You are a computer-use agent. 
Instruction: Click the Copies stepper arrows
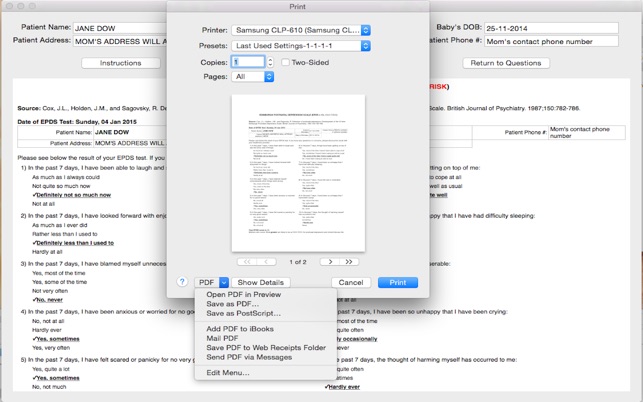(x=270, y=62)
